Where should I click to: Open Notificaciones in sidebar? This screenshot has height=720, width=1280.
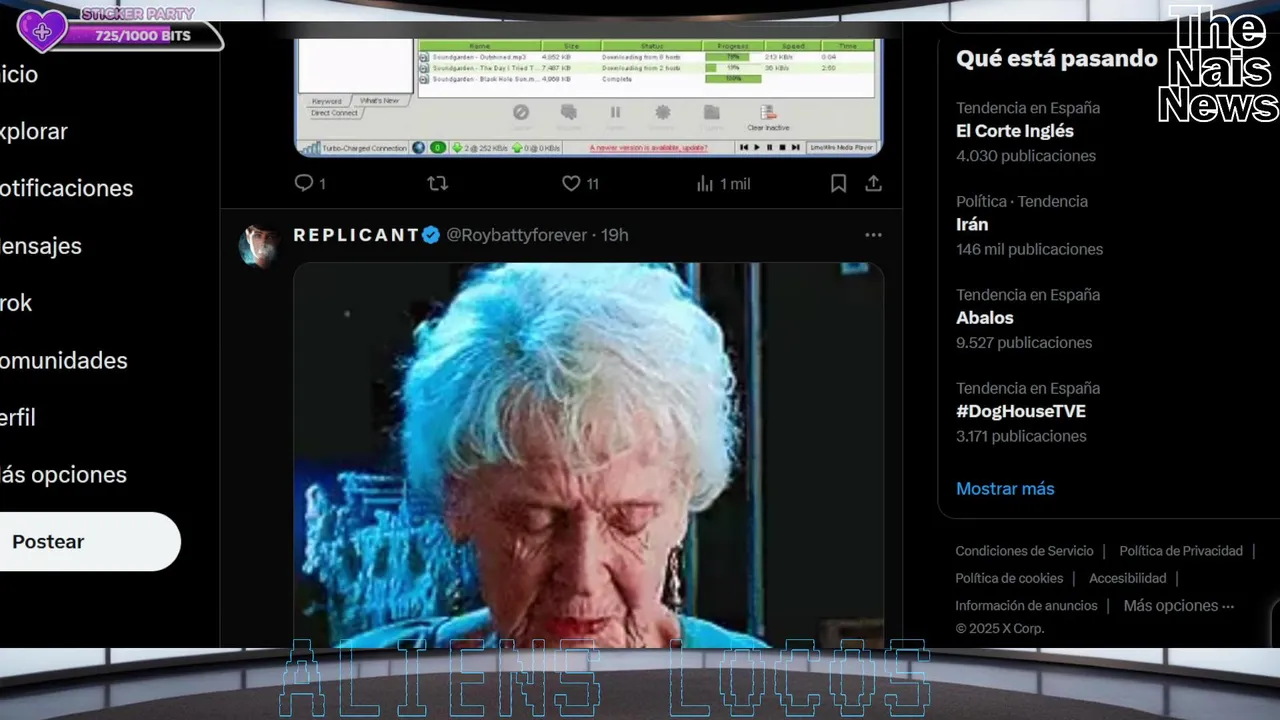tap(66, 188)
